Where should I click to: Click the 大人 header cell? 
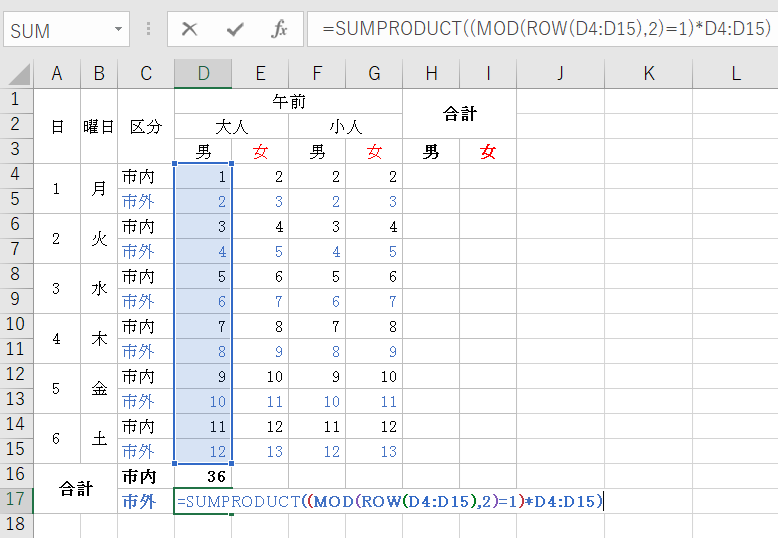tap(231, 126)
